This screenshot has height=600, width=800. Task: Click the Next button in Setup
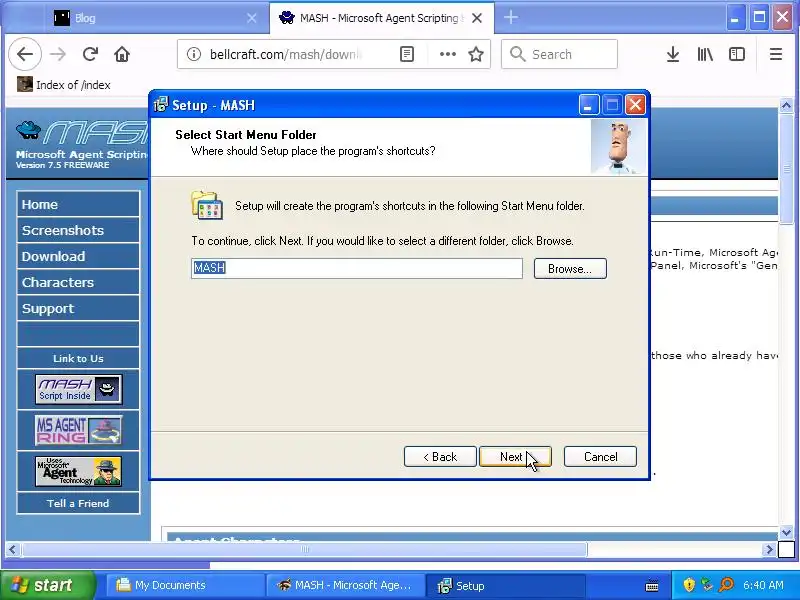[x=515, y=457]
